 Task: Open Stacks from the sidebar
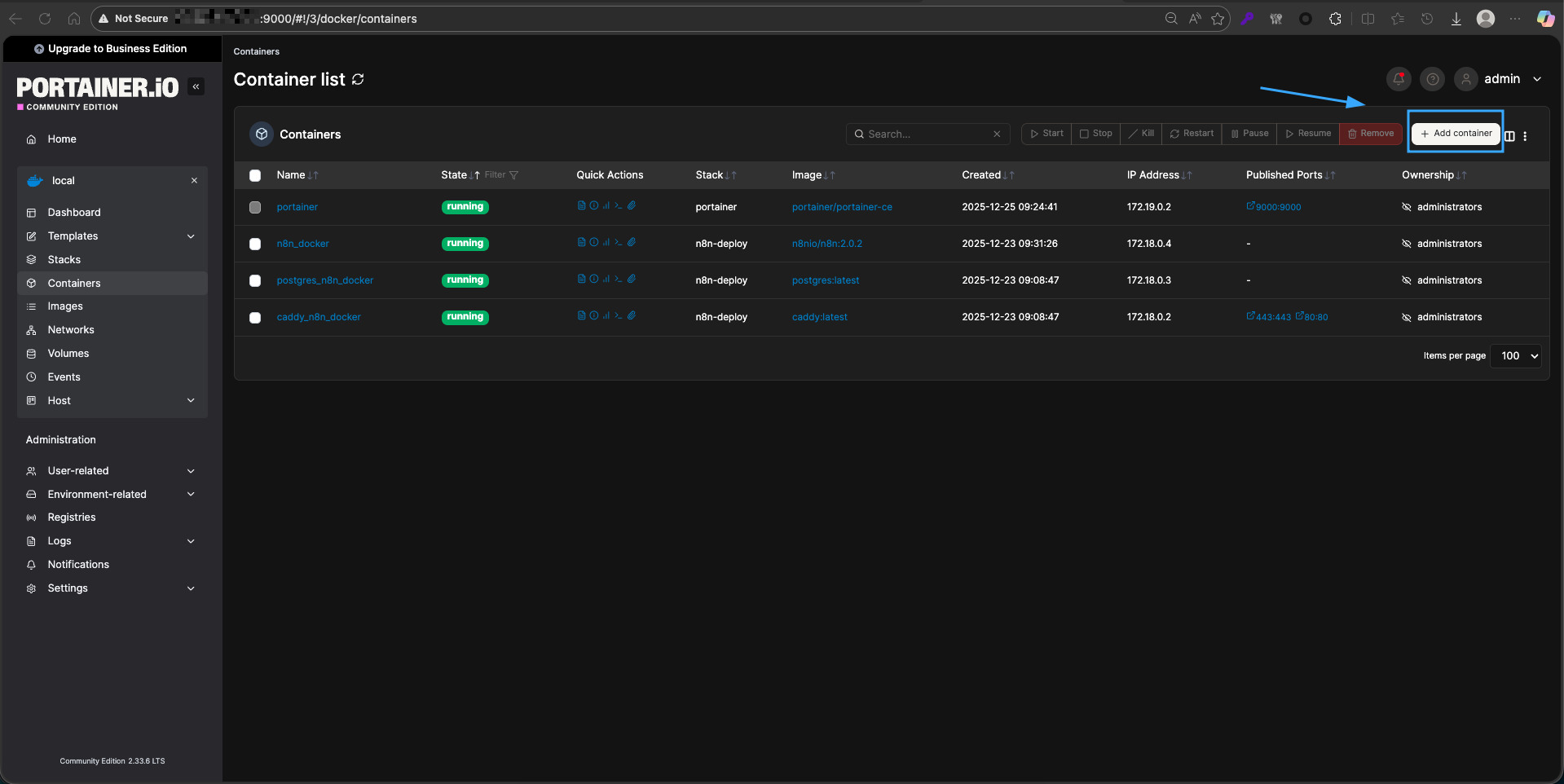tap(64, 260)
